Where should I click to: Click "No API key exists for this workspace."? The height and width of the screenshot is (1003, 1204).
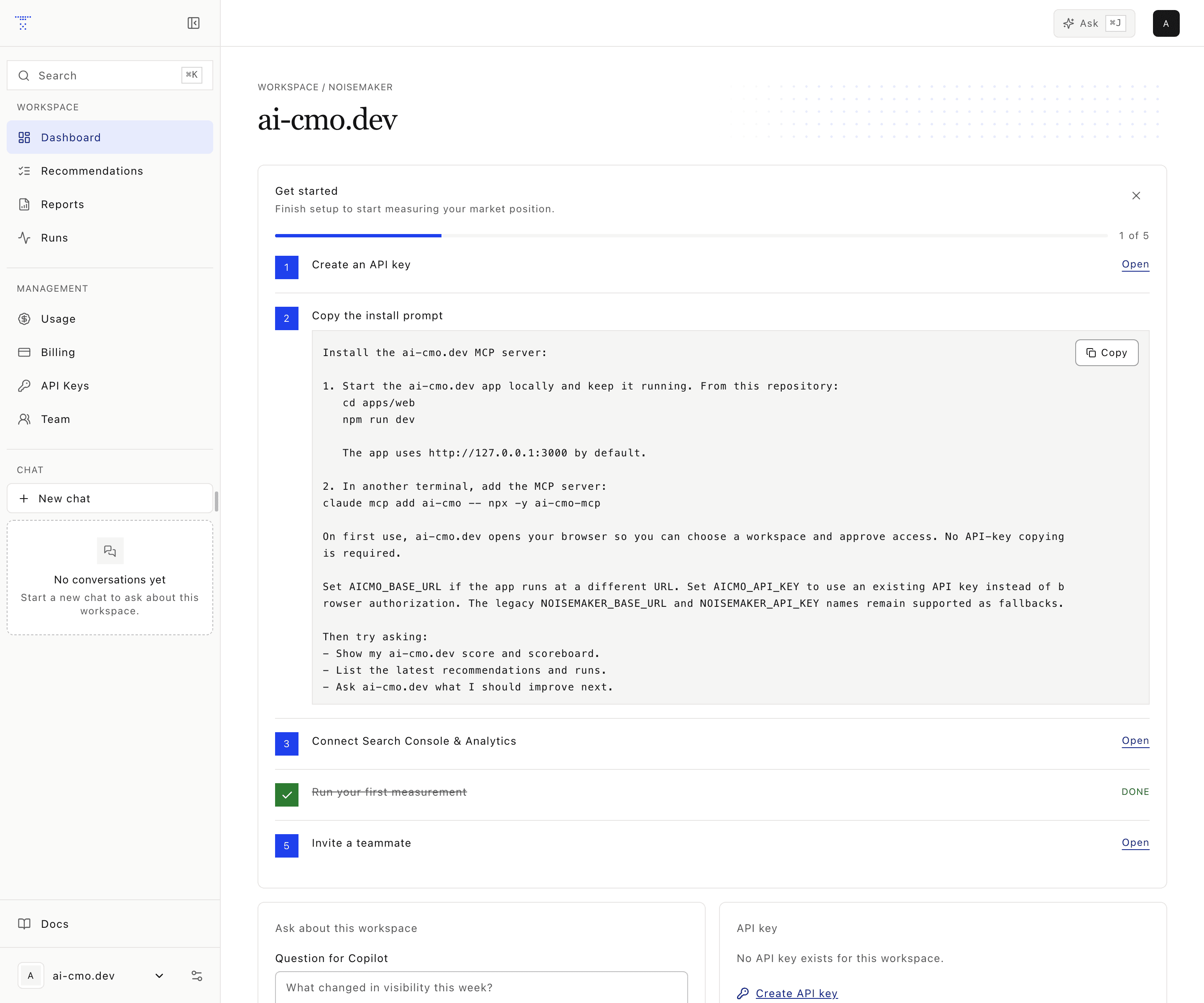[x=840, y=958]
